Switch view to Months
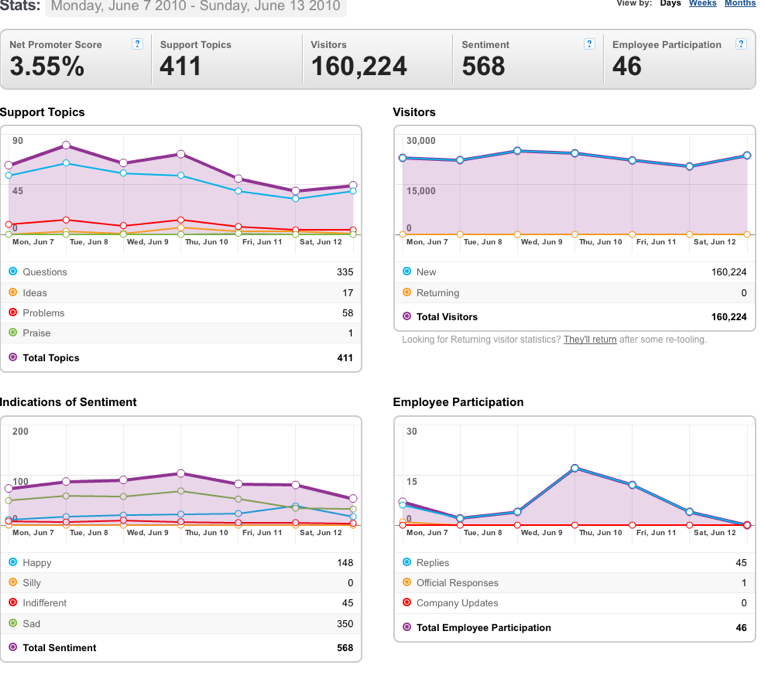Viewport: 765px width, 676px height. [x=740, y=3]
